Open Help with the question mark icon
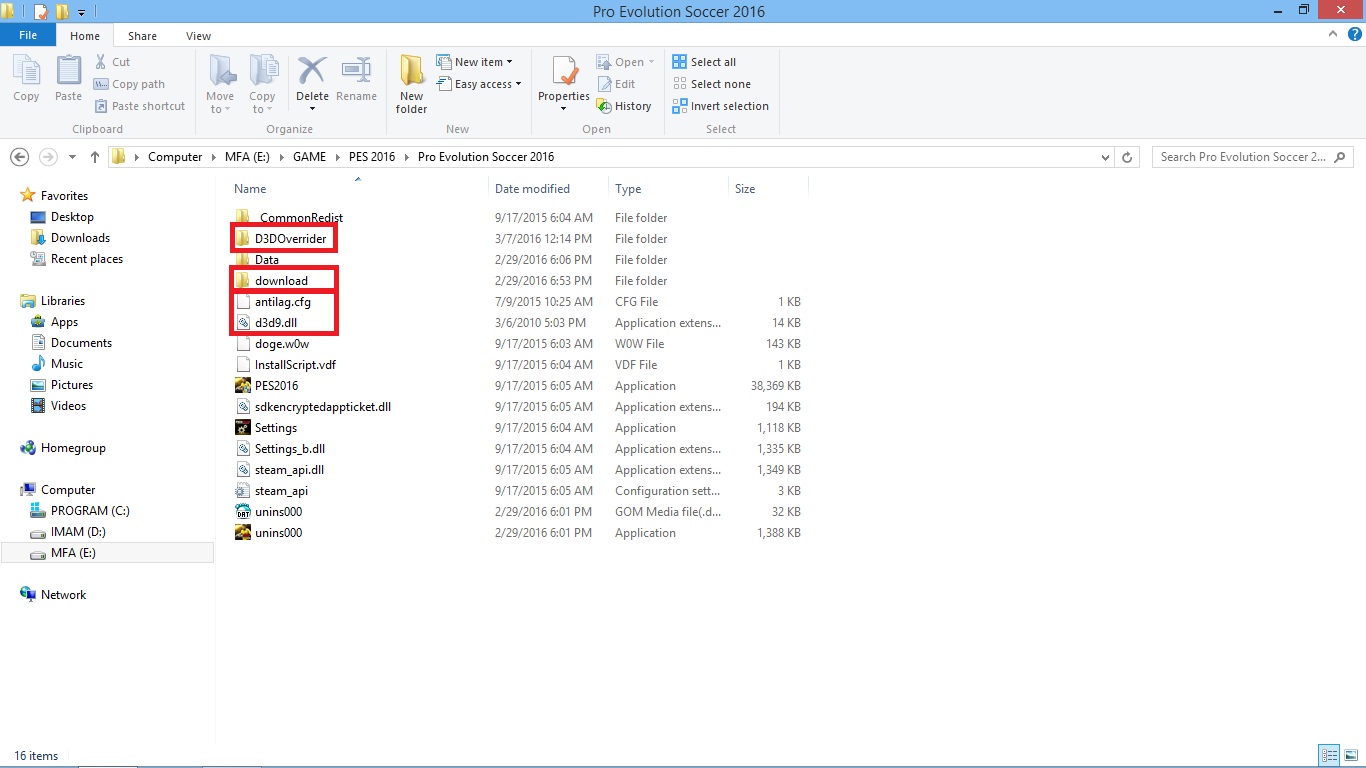Image resolution: width=1366 pixels, height=768 pixels. [x=1355, y=34]
